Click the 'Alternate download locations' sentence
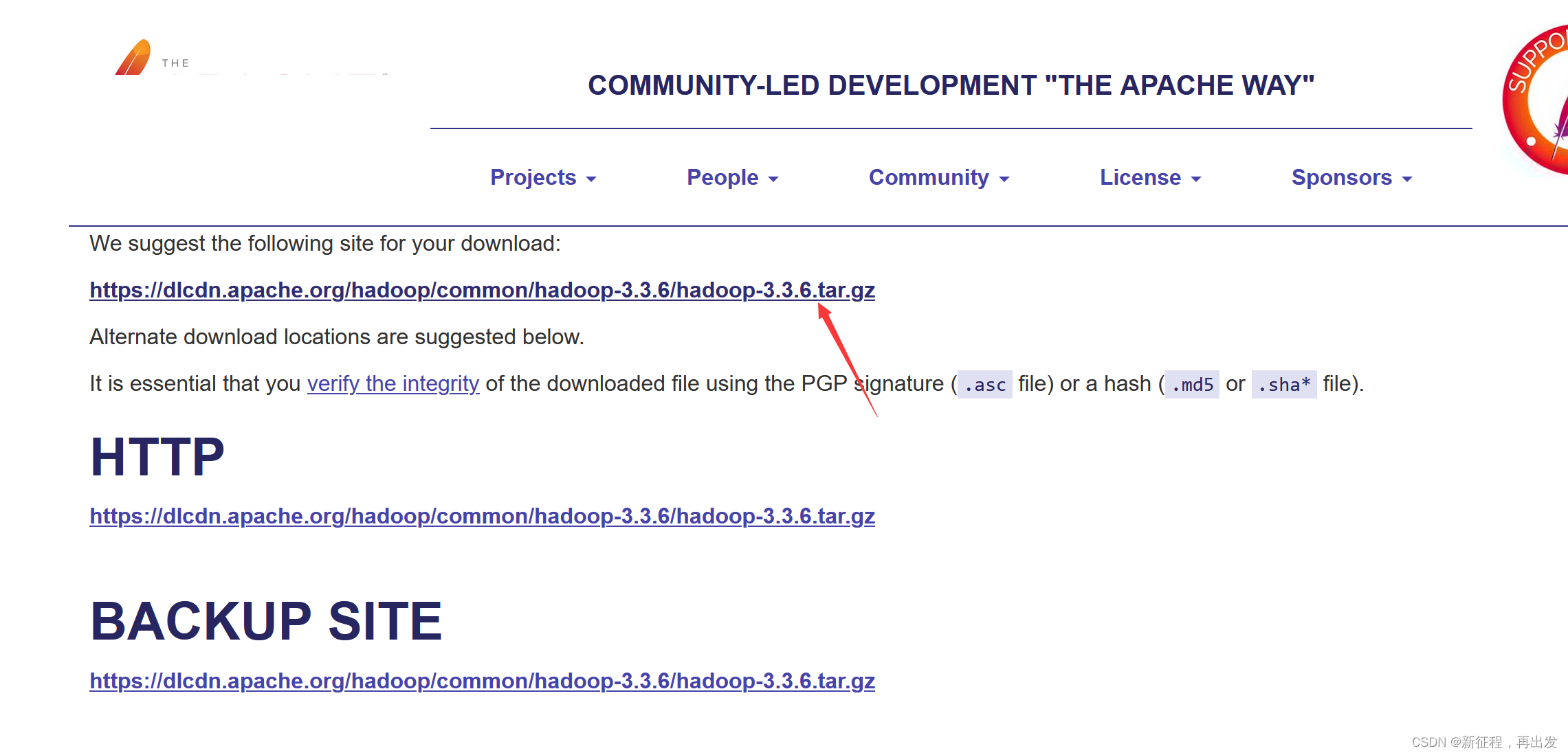This screenshot has width=1568, height=755. pos(337,337)
